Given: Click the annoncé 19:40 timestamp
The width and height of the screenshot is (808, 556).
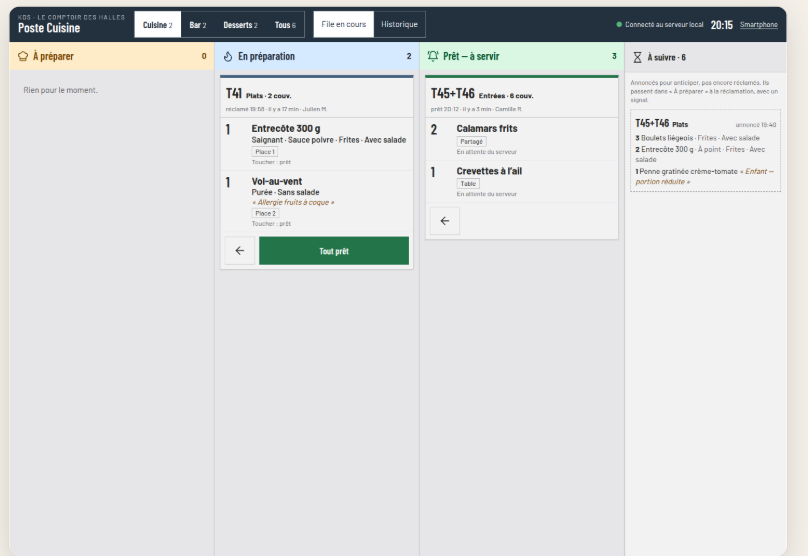Looking at the screenshot, I should [x=755, y=125].
